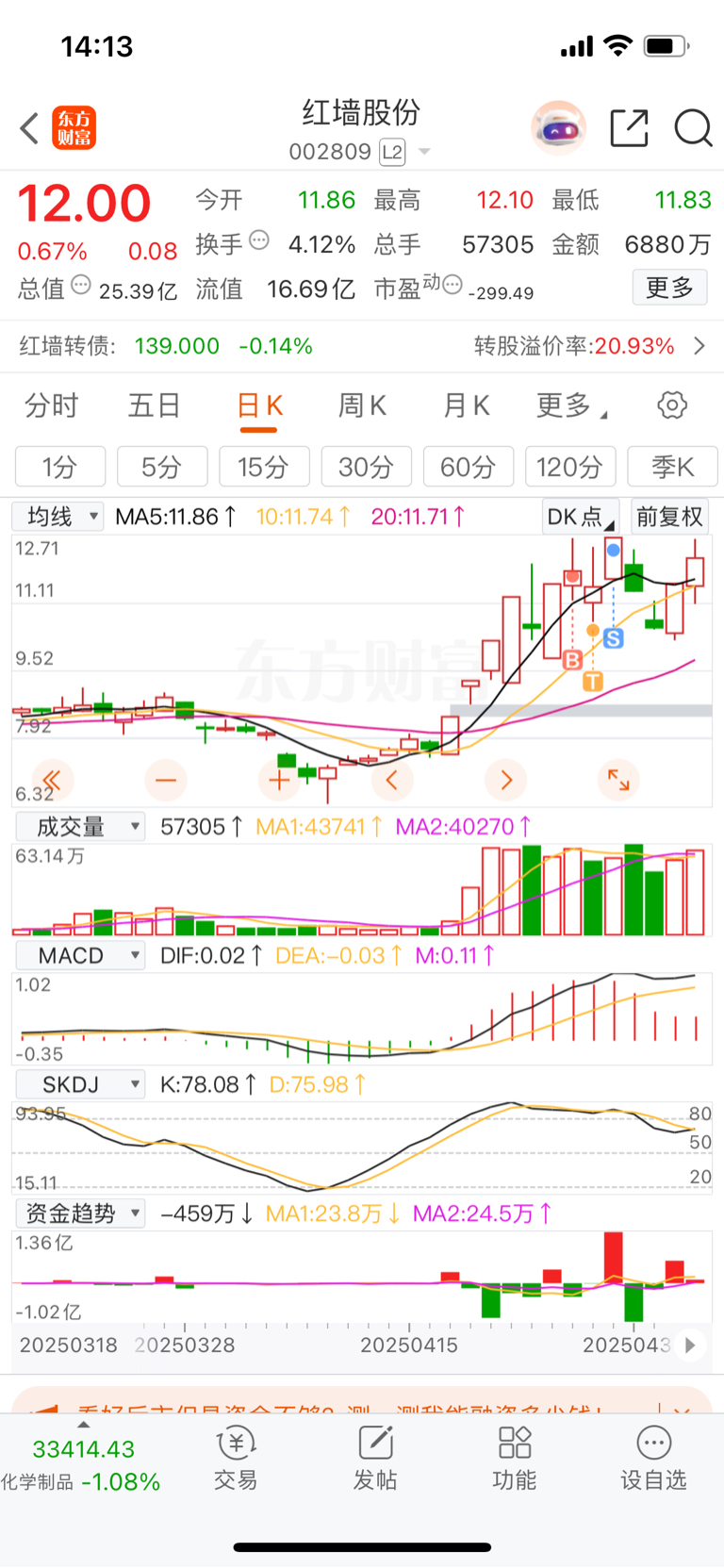724x1568 pixels.
Task: Open MACD indicator dropdown
Action: (x=80, y=956)
